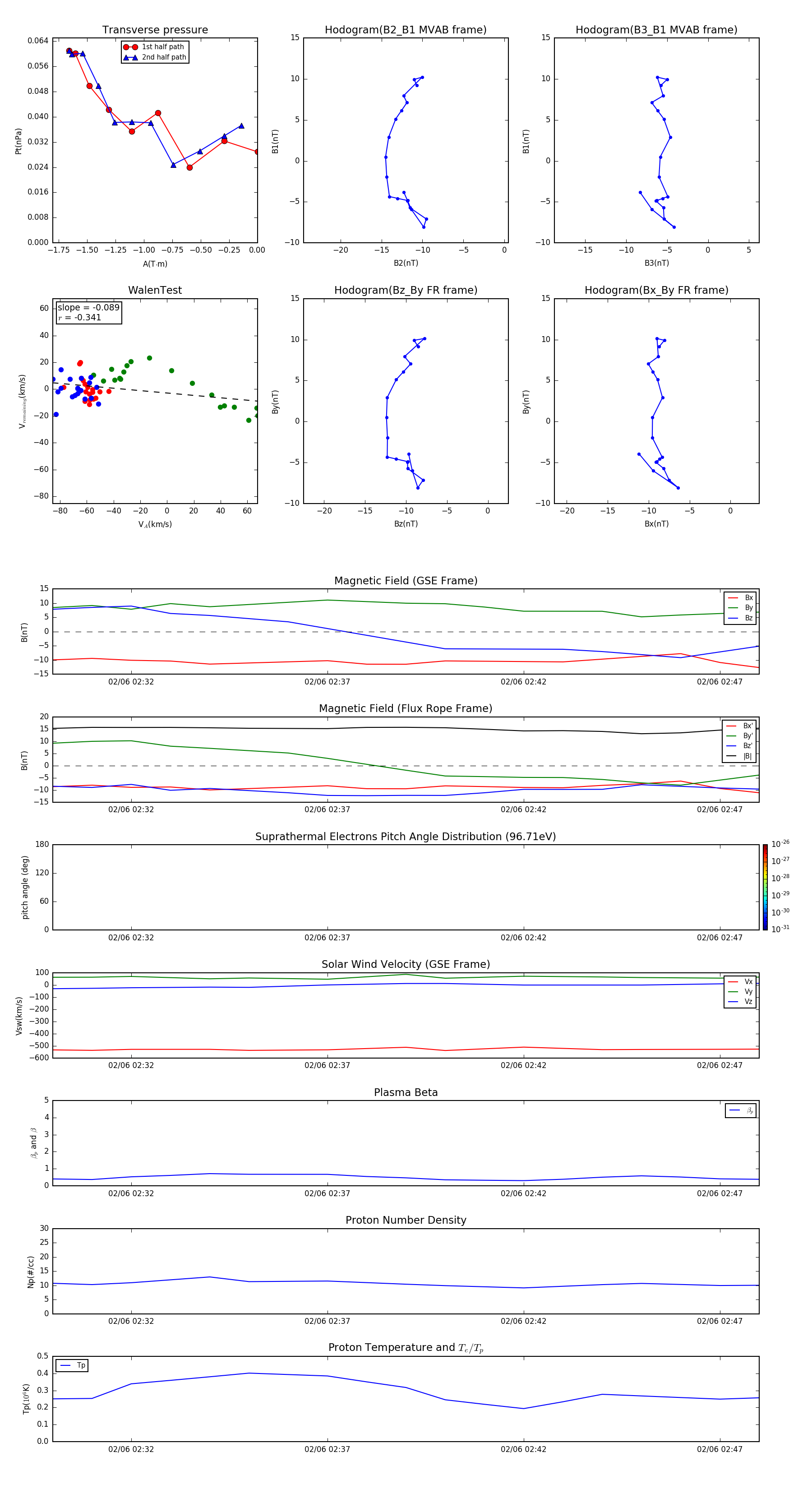812x1489 pixels.
Task: Click the Bx' entry in Flux Rope legend
Action: pyautogui.click(x=740, y=726)
